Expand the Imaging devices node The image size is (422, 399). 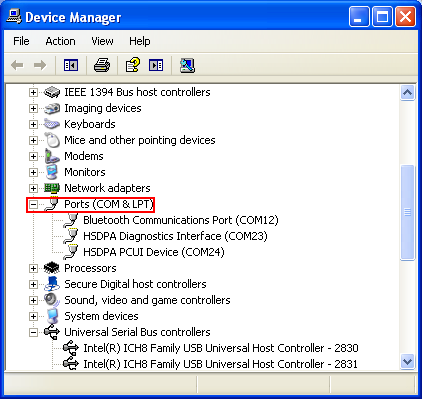33,108
